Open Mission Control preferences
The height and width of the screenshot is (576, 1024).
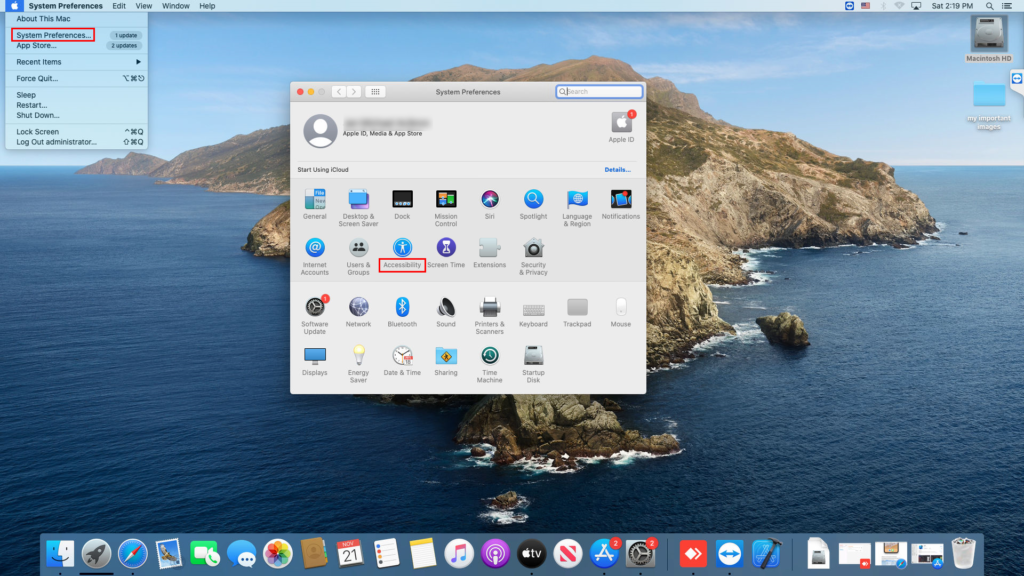(445, 200)
